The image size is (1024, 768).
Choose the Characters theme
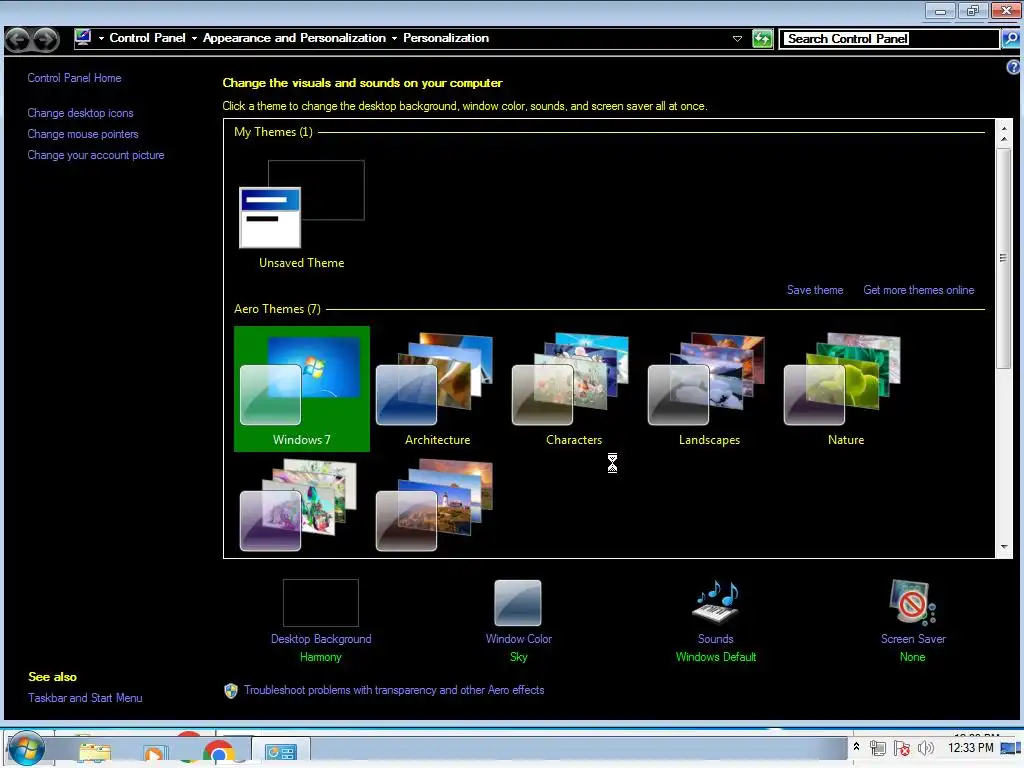click(x=573, y=389)
